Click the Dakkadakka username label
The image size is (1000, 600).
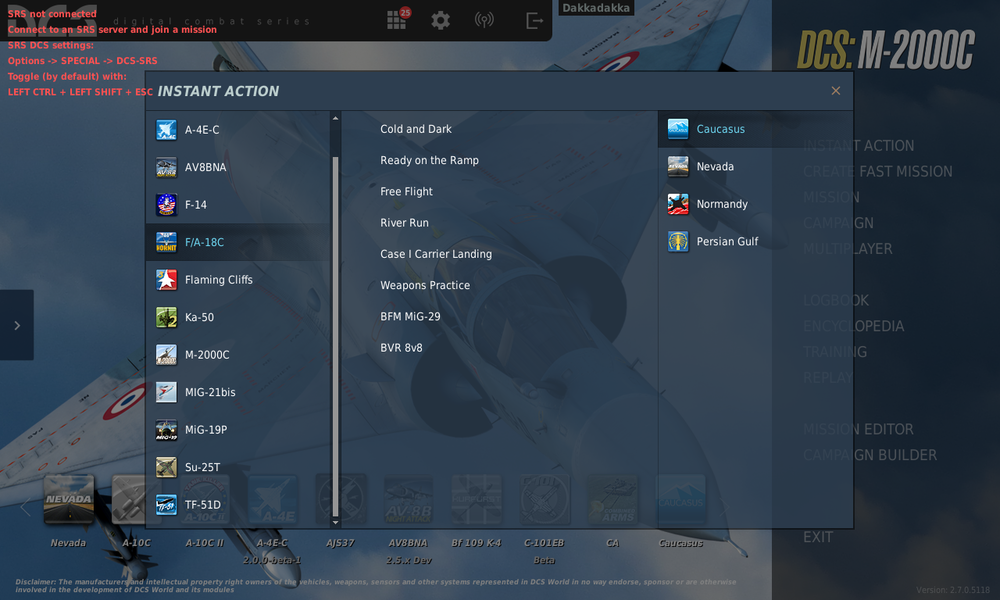click(596, 8)
